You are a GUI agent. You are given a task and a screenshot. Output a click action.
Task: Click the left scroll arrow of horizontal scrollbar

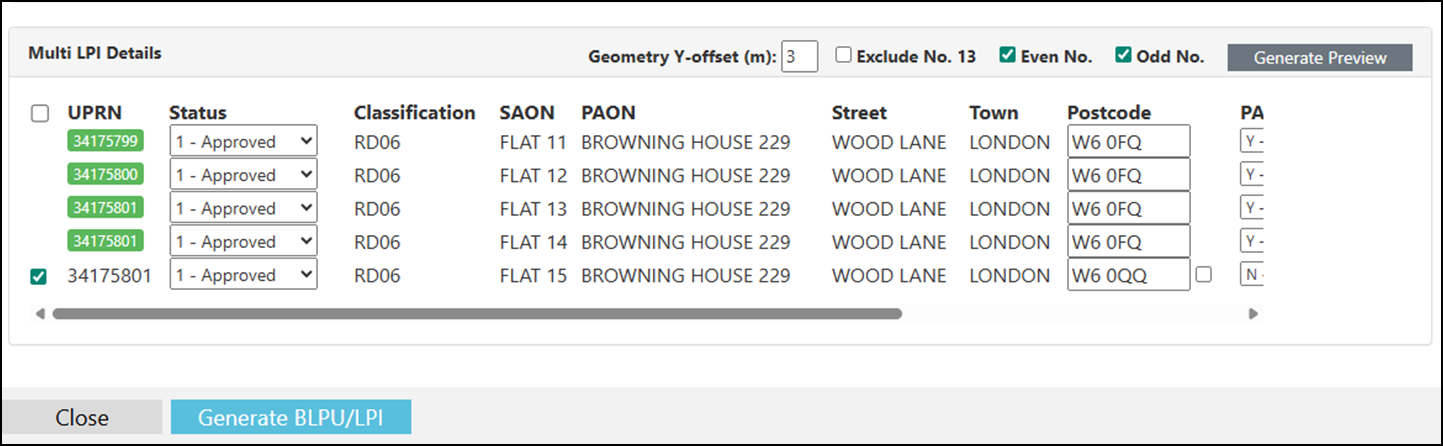[40, 313]
